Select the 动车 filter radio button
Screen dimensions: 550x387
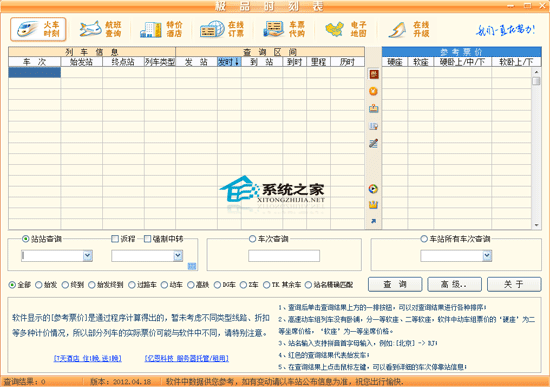164,285
